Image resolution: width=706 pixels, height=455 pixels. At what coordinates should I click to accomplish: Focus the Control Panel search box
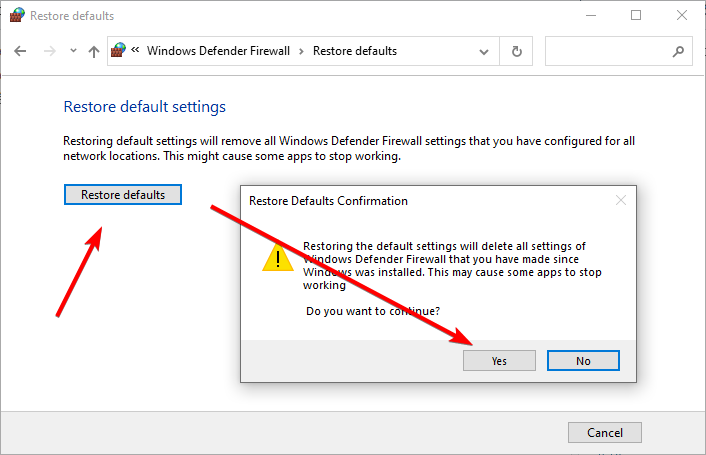[x=619, y=51]
